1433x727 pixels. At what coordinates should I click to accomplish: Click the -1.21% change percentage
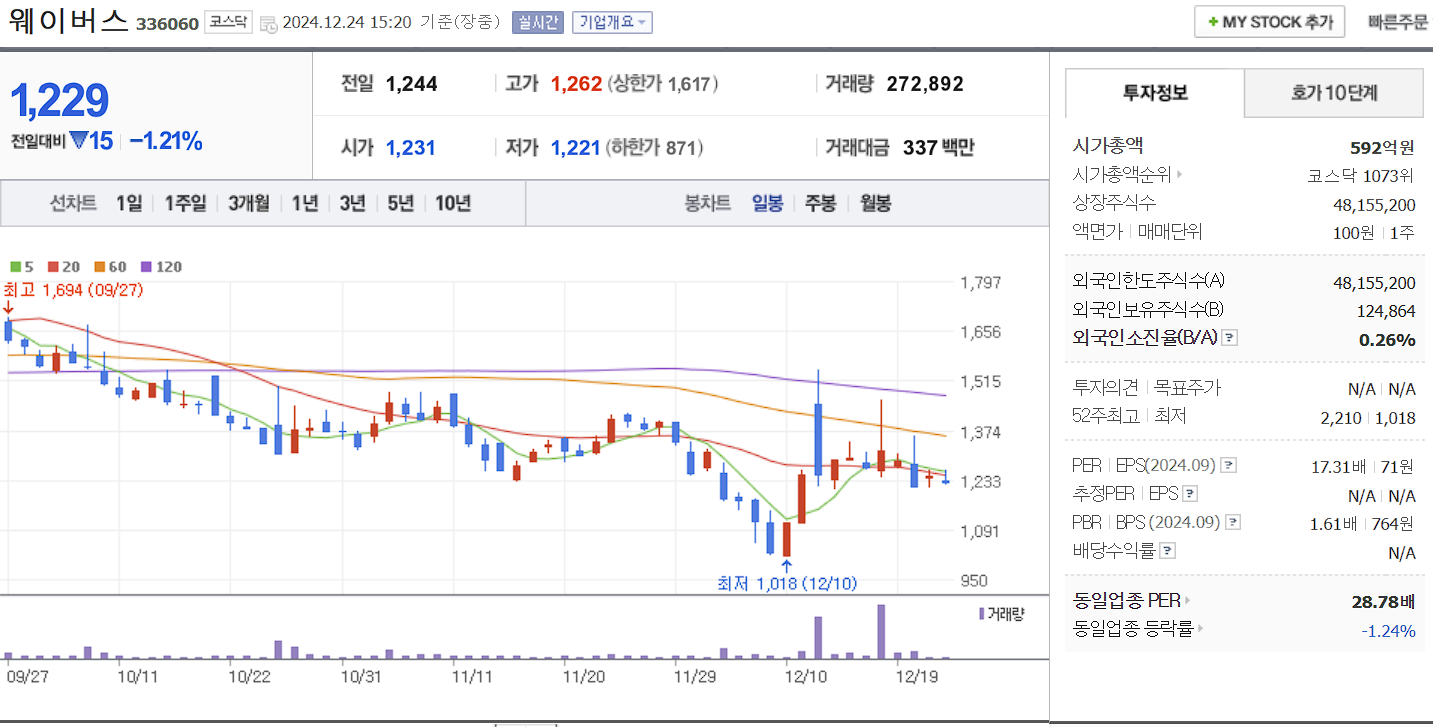166,141
